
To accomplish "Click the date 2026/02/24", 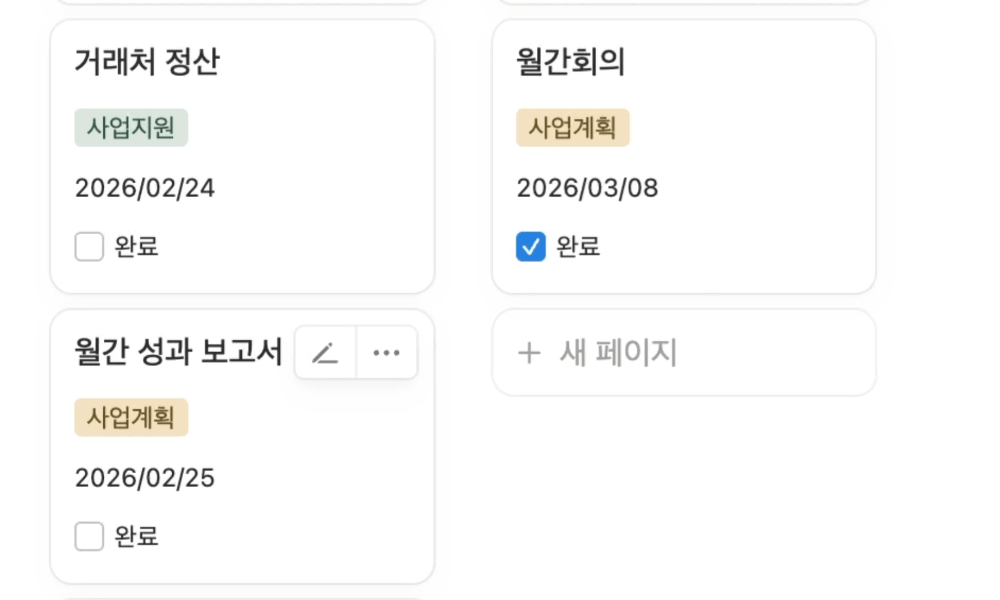I will pyautogui.click(x=145, y=188).
